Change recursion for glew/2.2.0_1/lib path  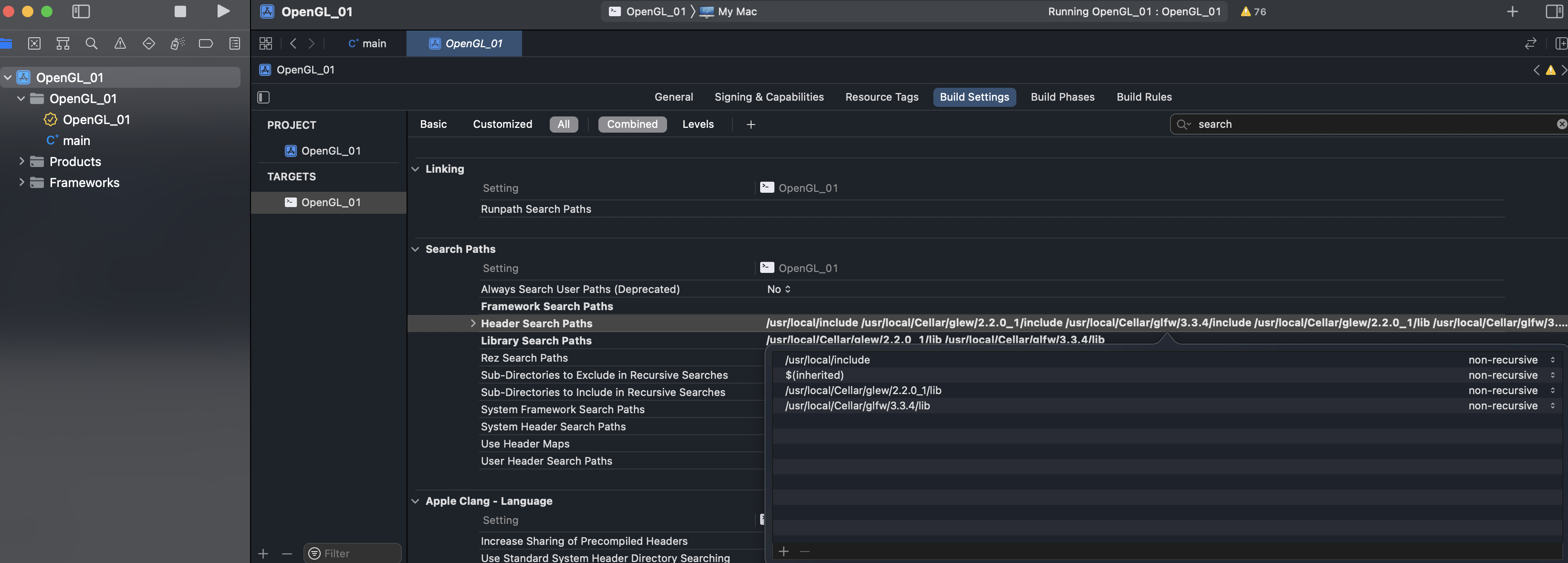pos(1512,390)
